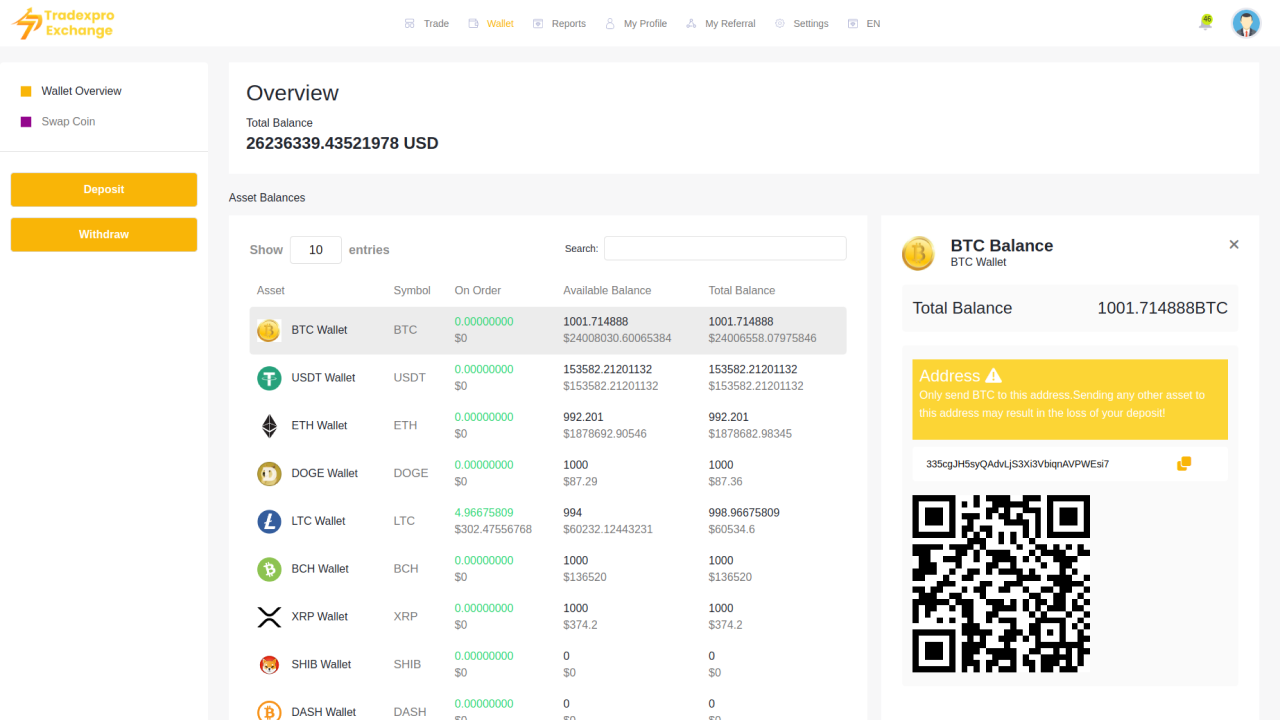Select Wallet Overview in the sidebar
The width and height of the screenshot is (1280, 720).
tap(82, 91)
